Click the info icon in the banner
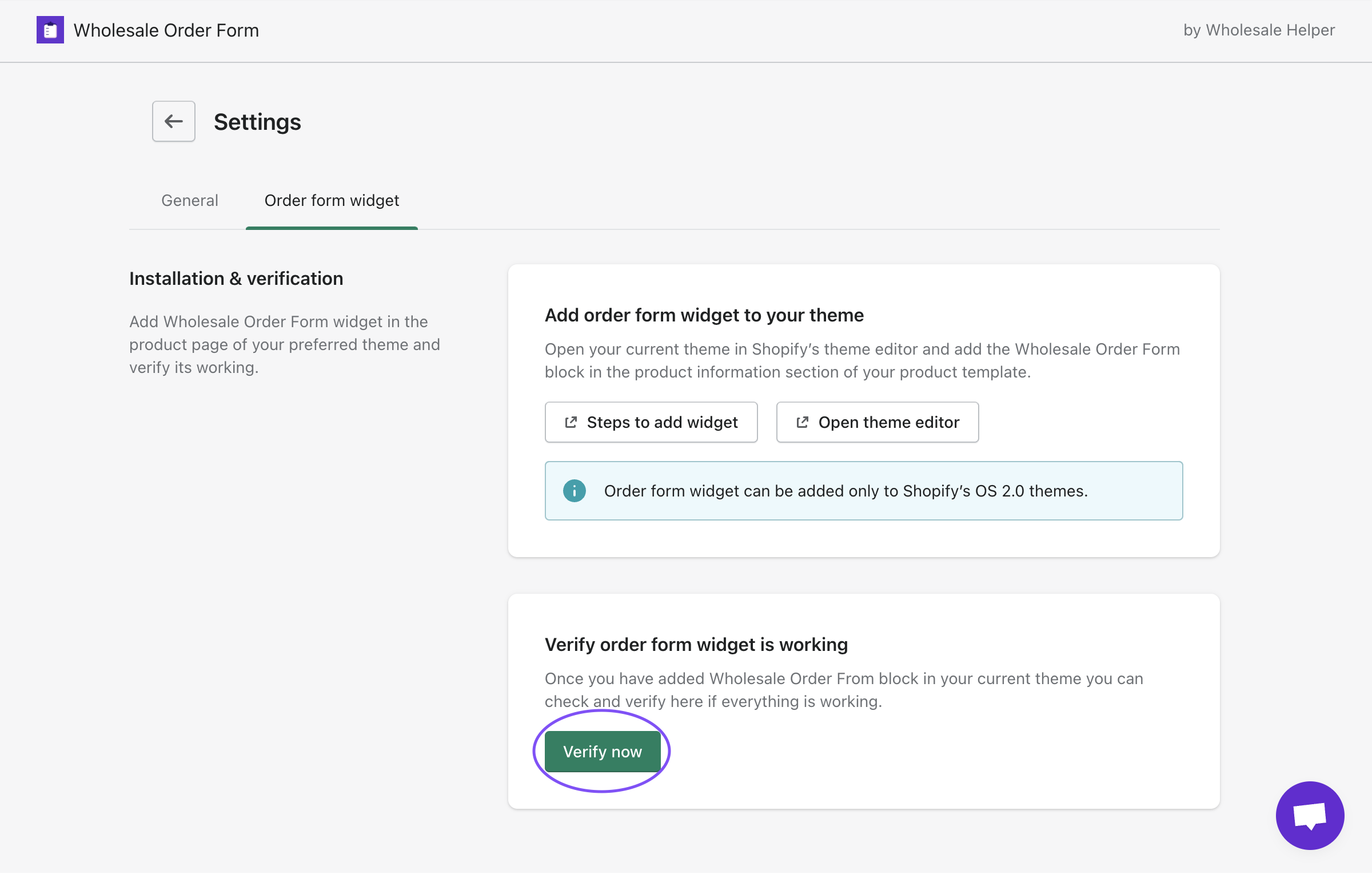This screenshot has height=874, width=1372. click(575, 491)
